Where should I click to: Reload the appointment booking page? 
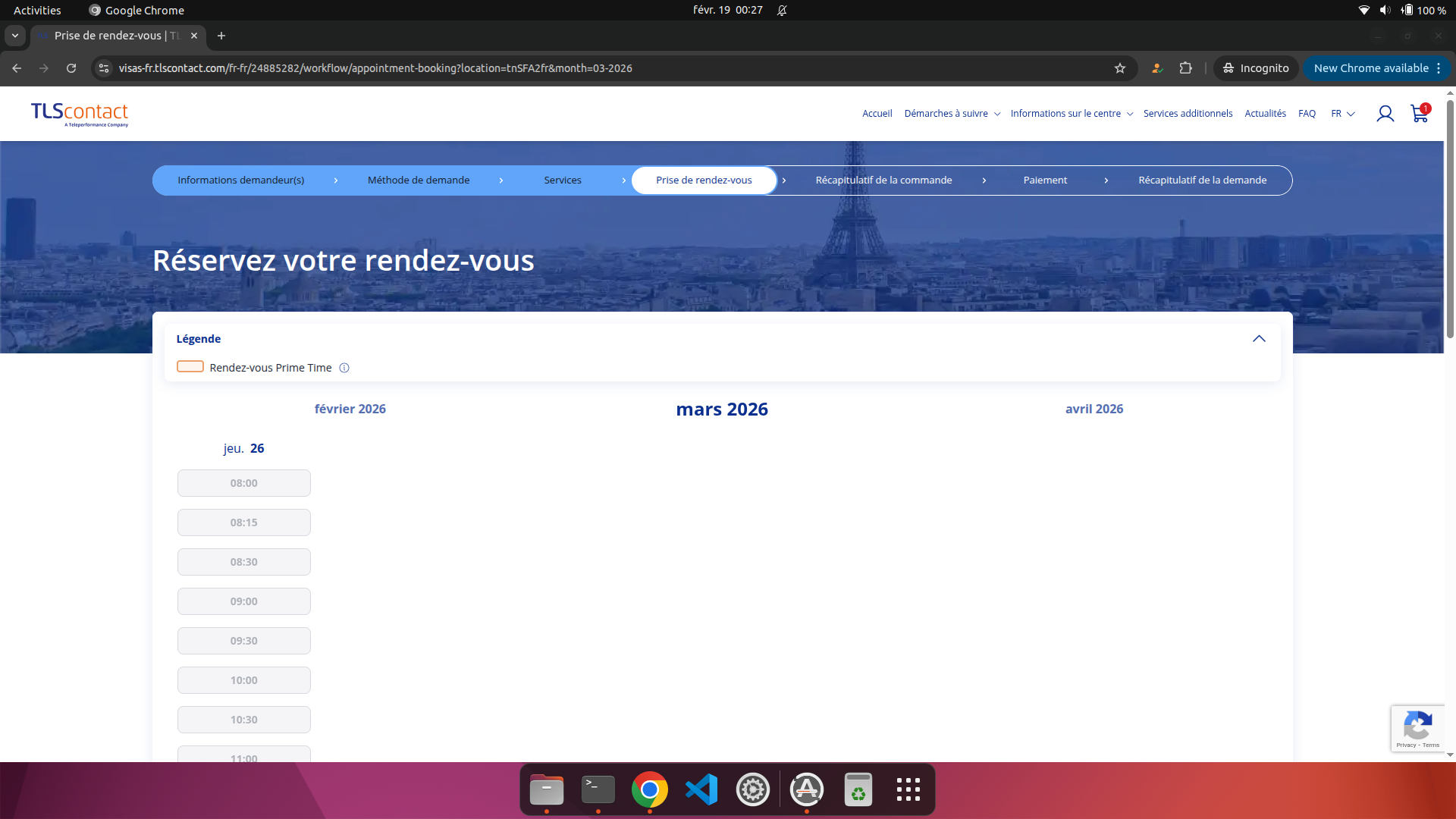pos(71,68)
